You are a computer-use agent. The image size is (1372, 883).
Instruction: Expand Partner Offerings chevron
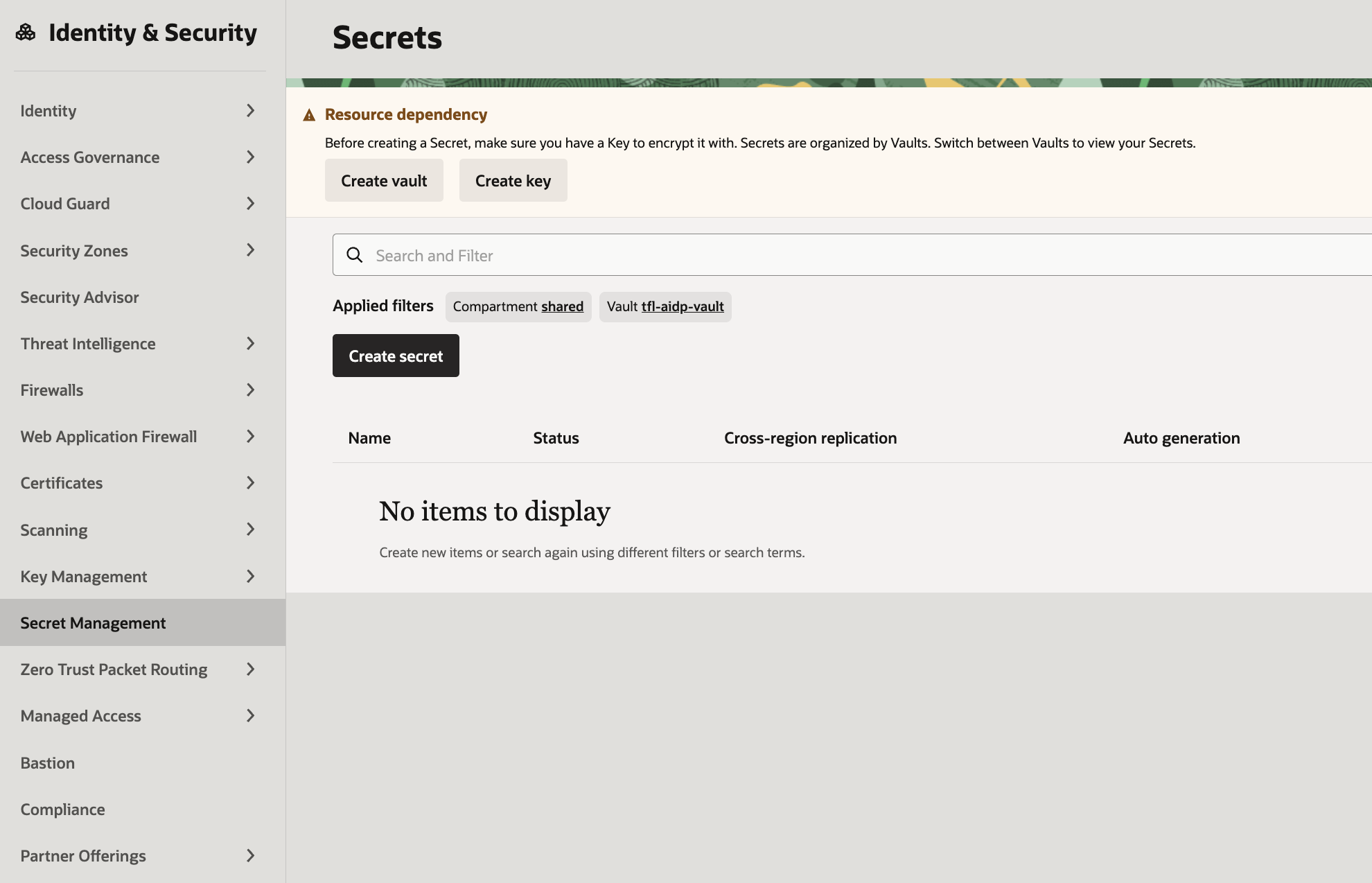tap(251, 856)
